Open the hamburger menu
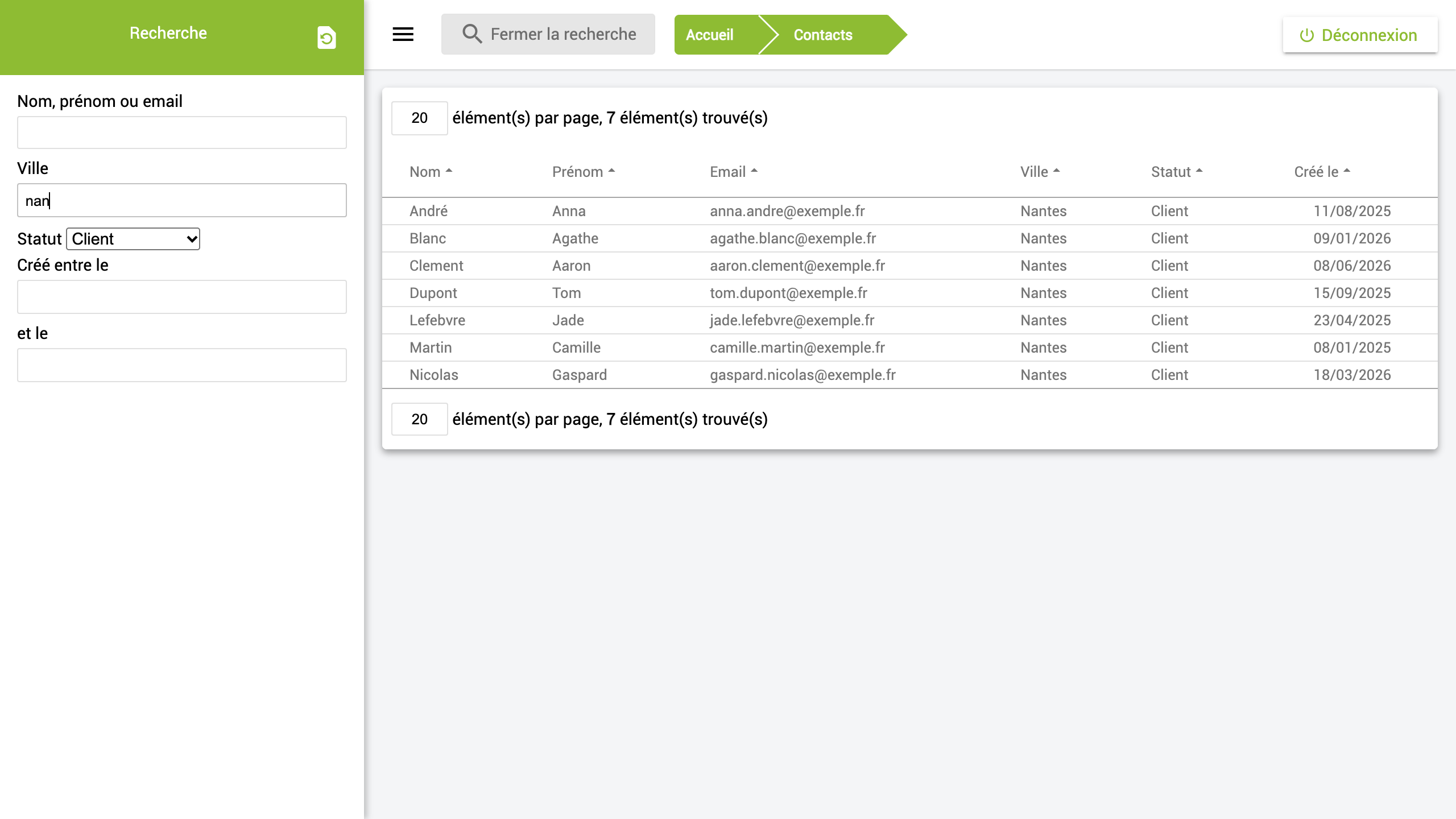Screen dimensions: 1456x819 [x=403, y=35]
